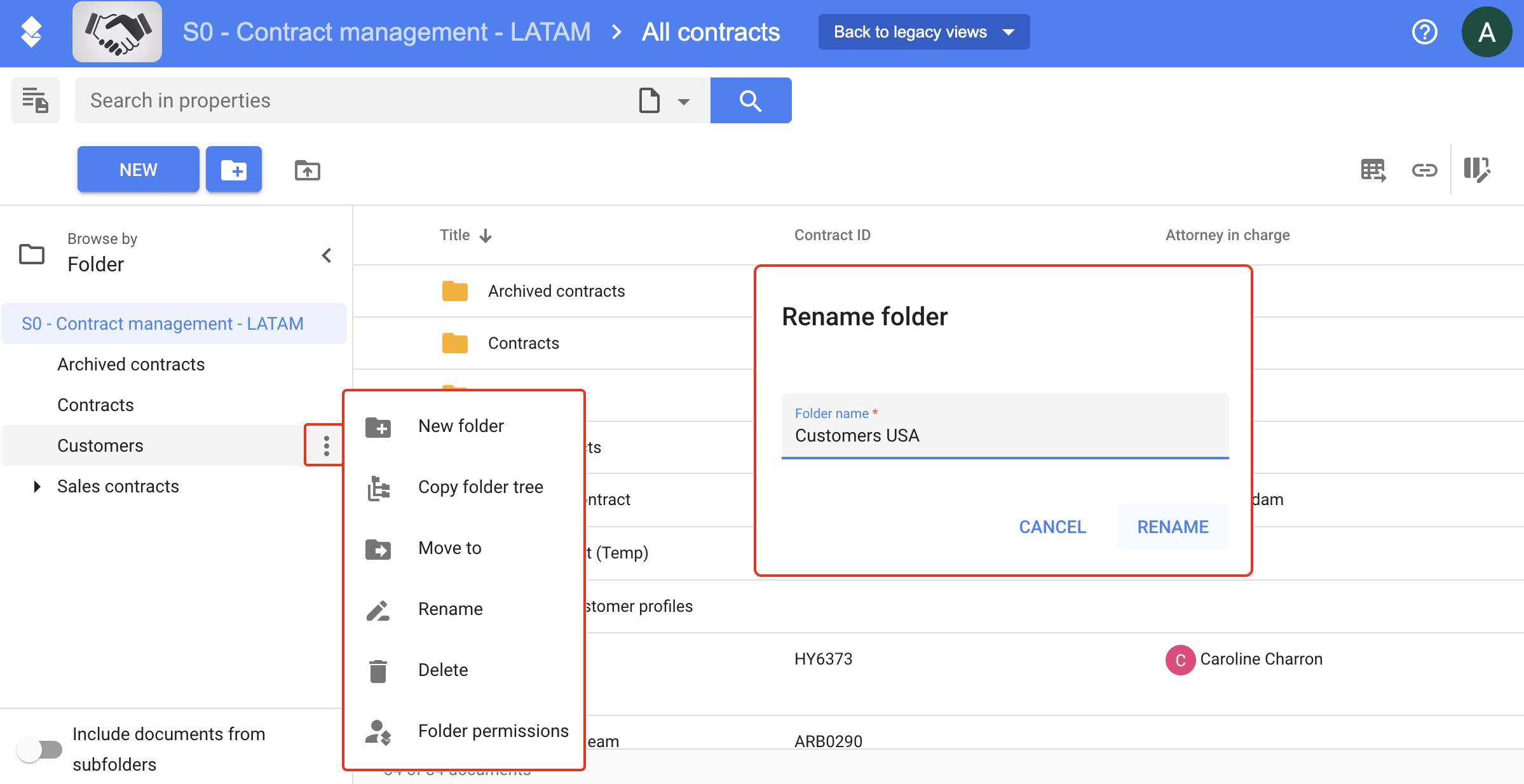
Task: Click the All contracts breadcrumb
Action: [x=711, y=32]
